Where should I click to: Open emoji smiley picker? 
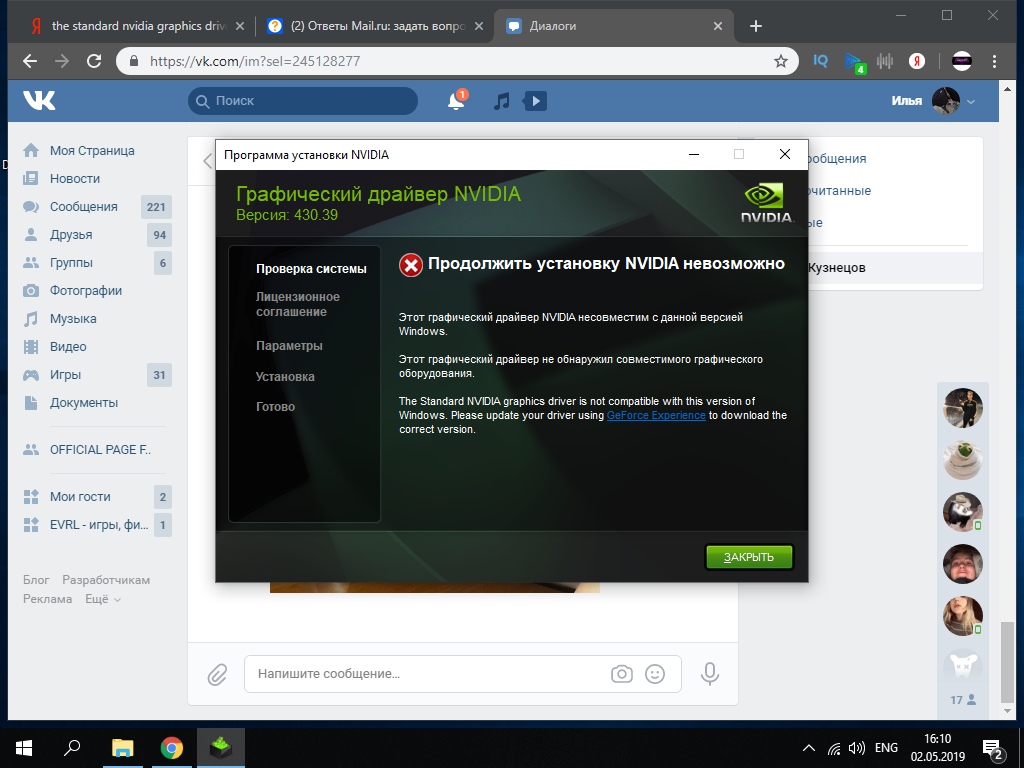[655, 674]
